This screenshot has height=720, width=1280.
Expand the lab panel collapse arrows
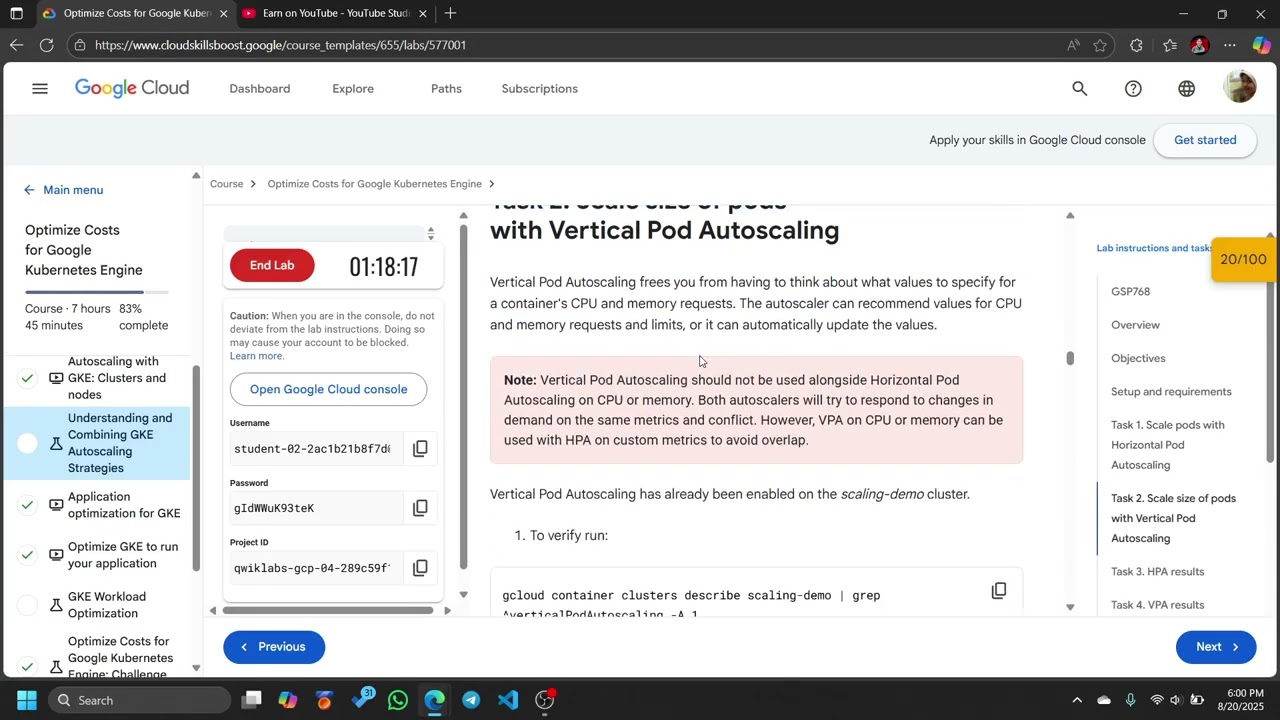coord(430,233)
